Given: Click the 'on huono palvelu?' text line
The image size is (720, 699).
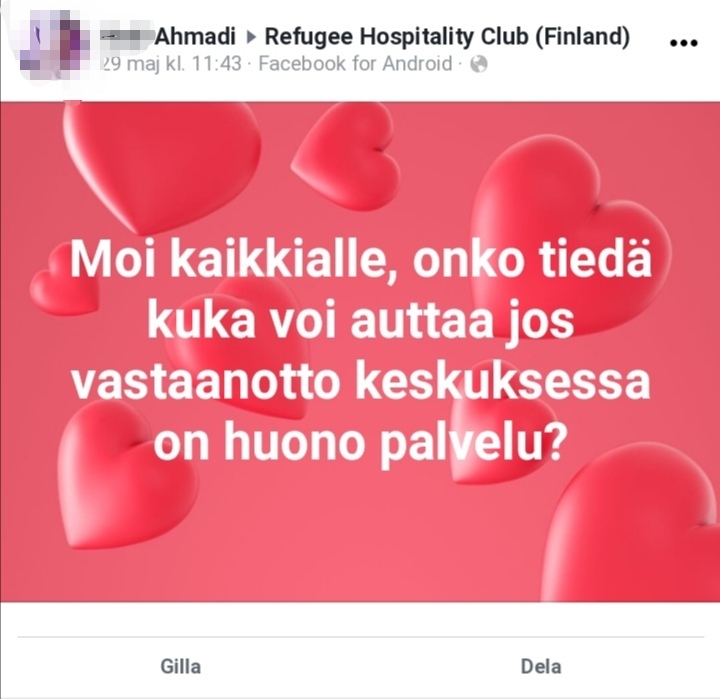Looking at the screenshot, I should (x=358, y=443).
